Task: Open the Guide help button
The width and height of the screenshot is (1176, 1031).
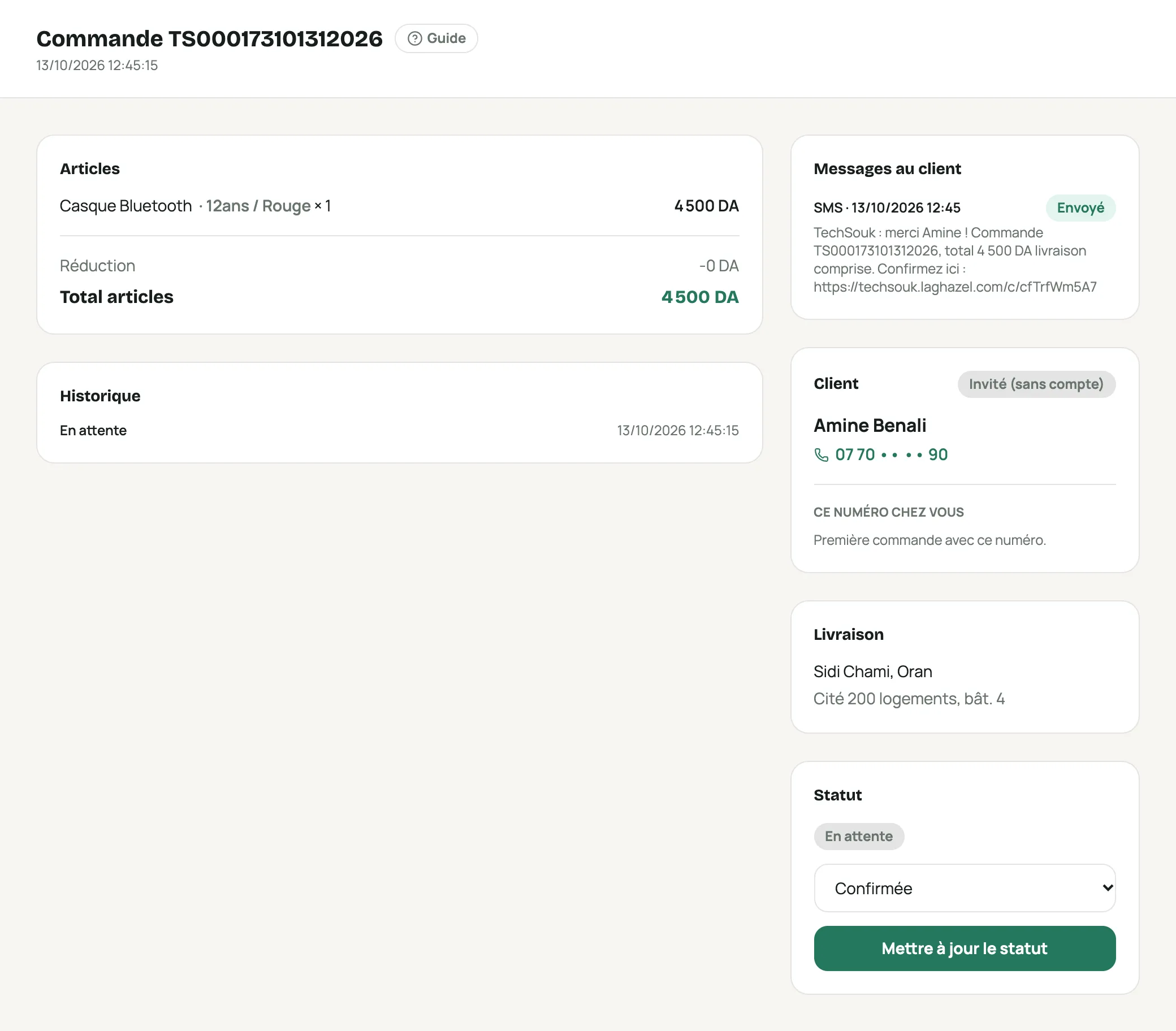Action: (x=436, y=38)
